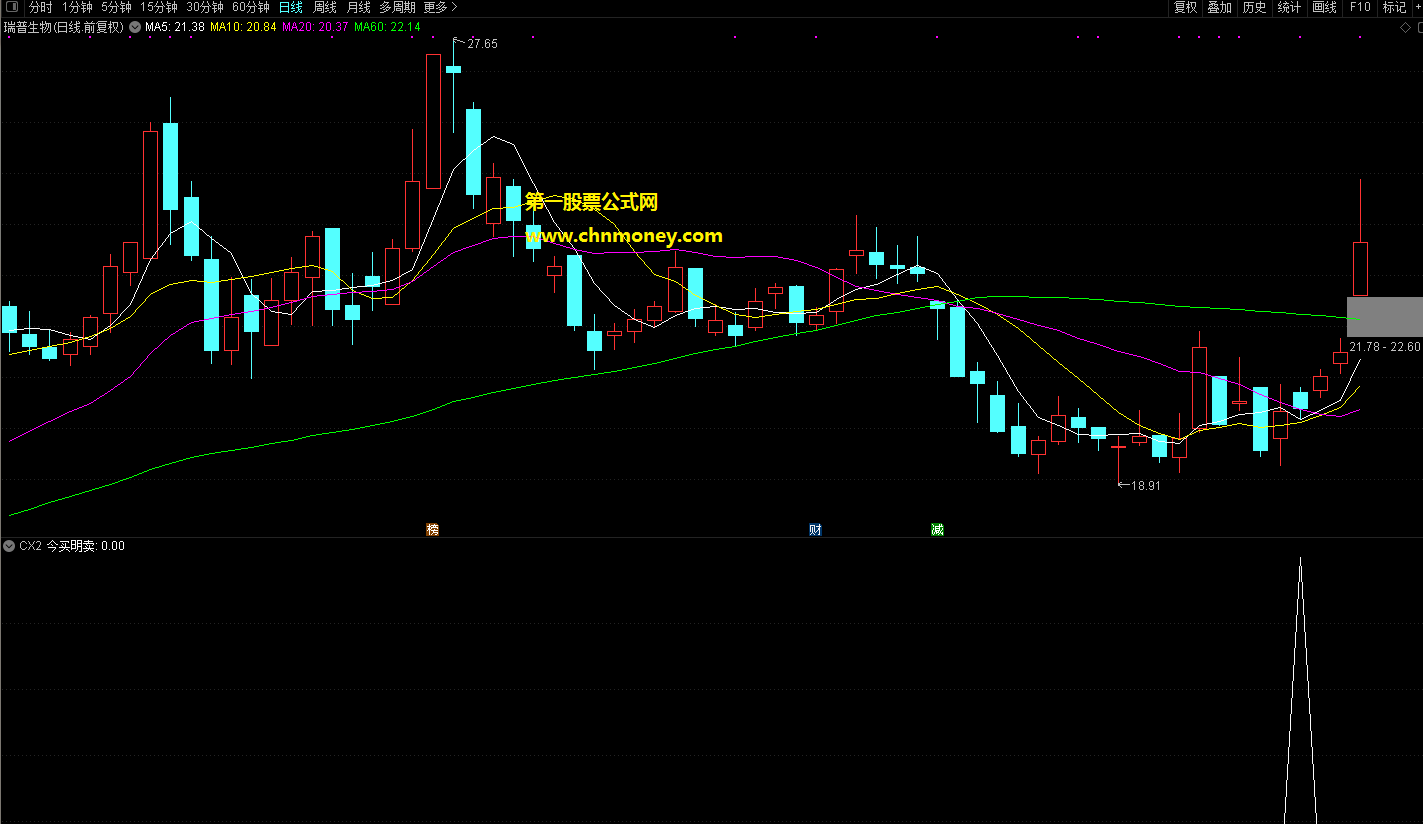Expand the main chart indicator dropdown arrow
Image resolution: width=1423 pixels, height=824 pixels.
pyautogui.click(x=135, y=27)
